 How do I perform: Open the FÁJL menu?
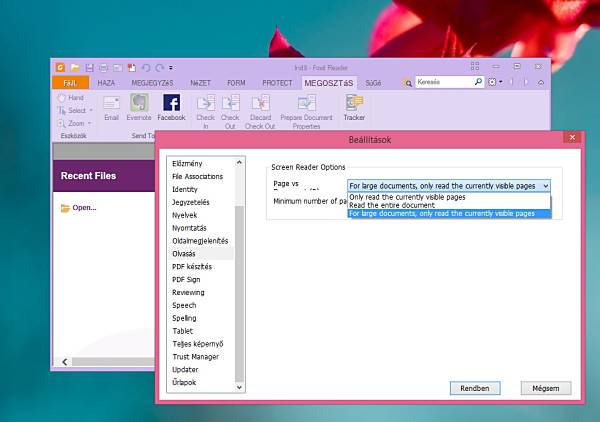(71, 82)
